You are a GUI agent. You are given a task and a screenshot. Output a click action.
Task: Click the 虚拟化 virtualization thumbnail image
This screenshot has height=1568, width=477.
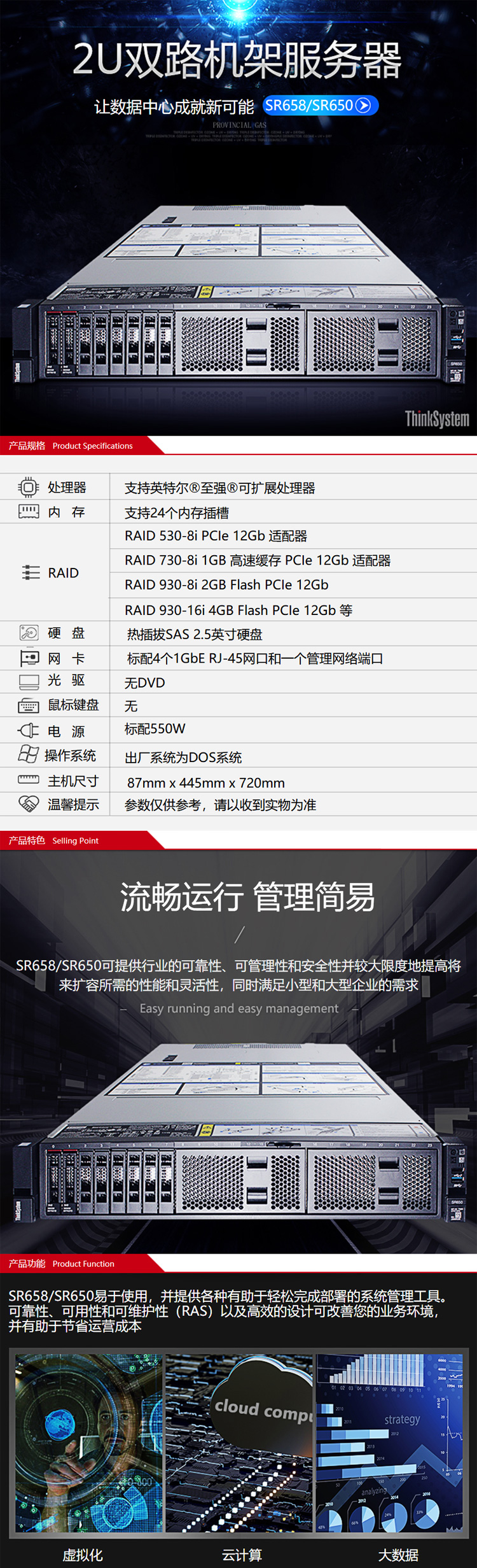point(88,1443)
